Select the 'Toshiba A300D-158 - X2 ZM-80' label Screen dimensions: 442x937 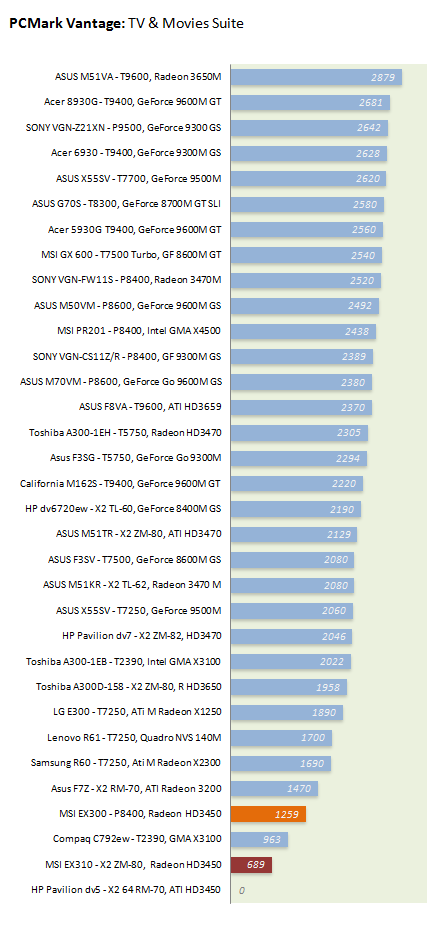coord(128,687)
